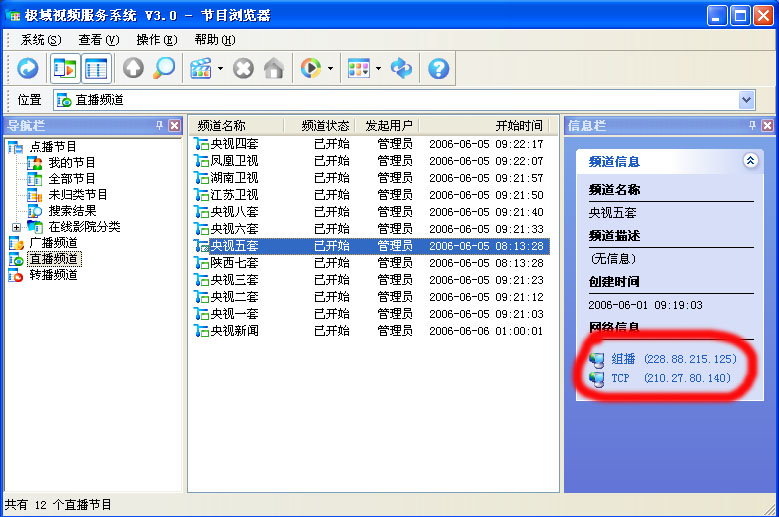Open the search magnifier tool

pyautogui.click(x=164, y=68)
